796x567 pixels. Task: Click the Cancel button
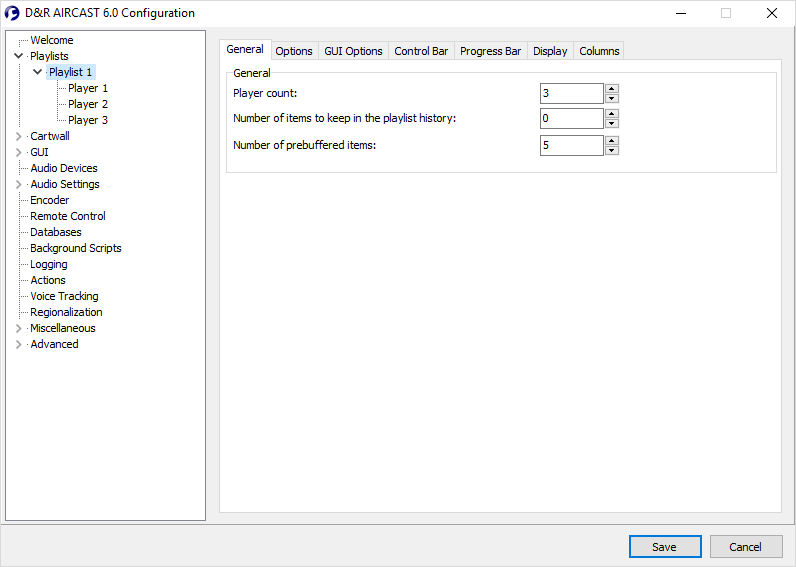pyautogui.click(x=746, y=547)
